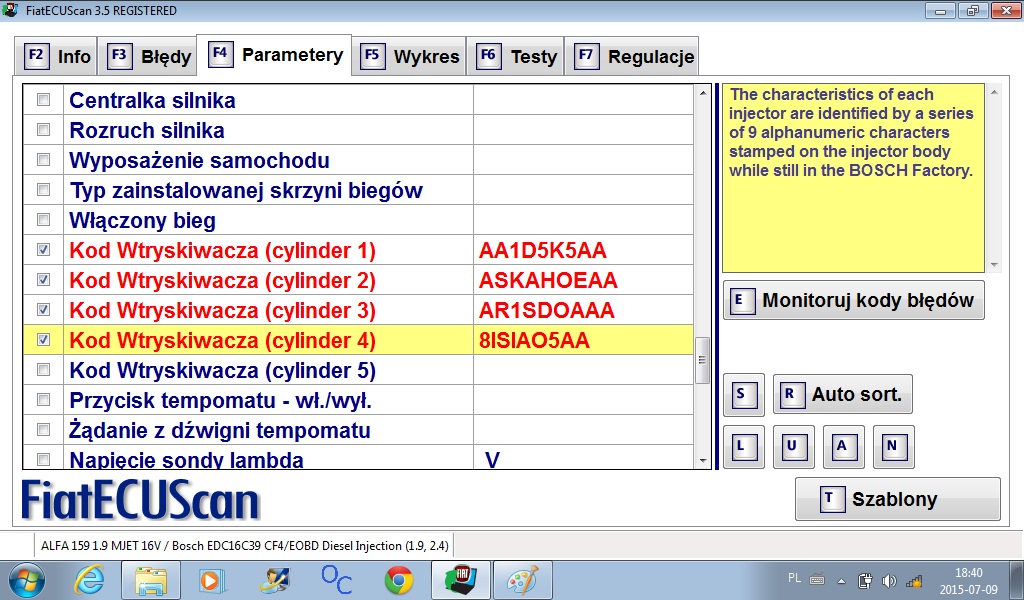Click the Napięcie sondy lambda label
The image size is (1024, 600).
click(x=187, y=460)
